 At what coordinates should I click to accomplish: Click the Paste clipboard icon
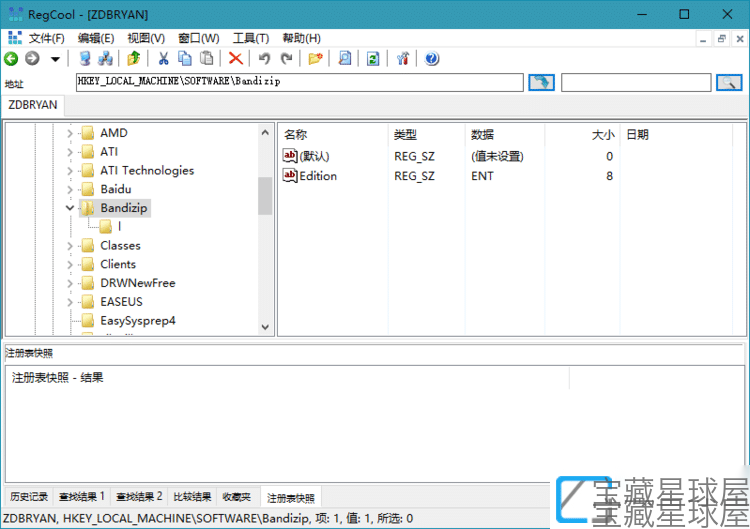point(206,59)
